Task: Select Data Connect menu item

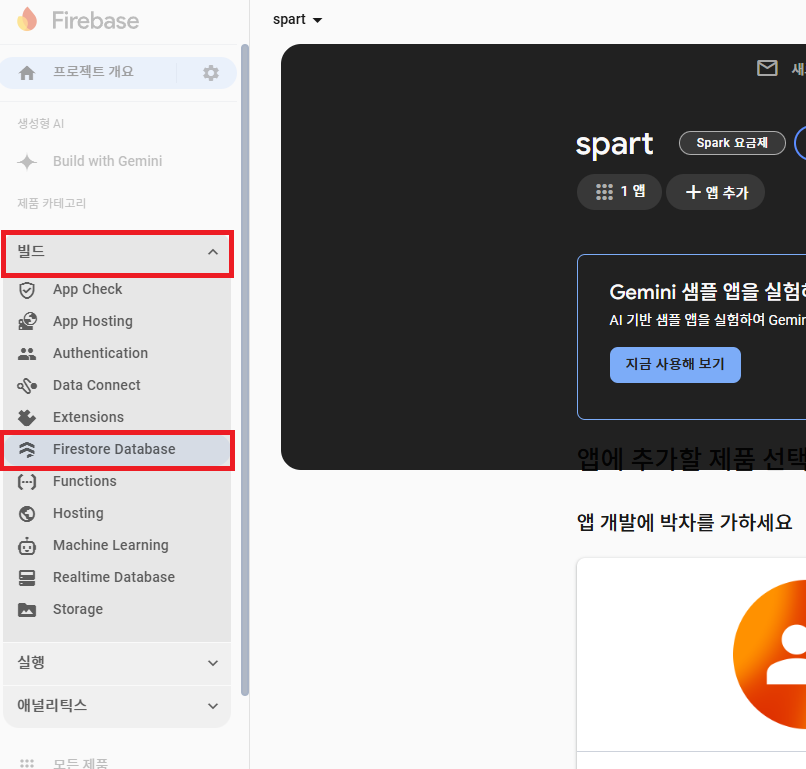Action: pyautogui.click(x=117, y=385)
